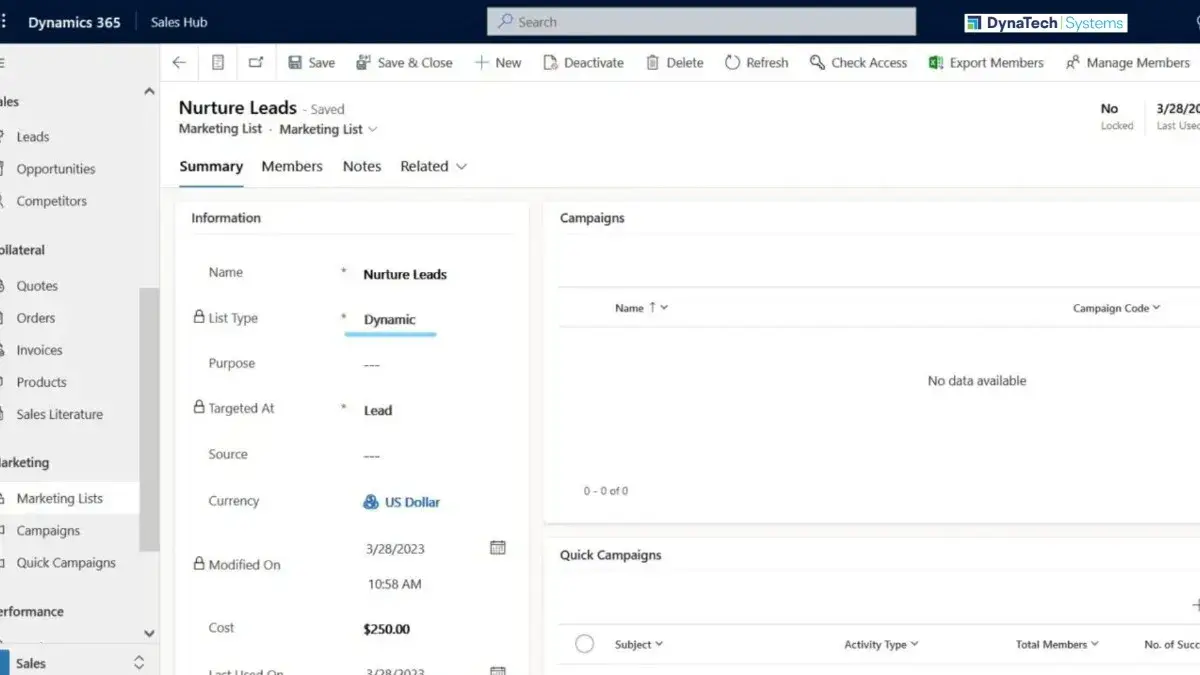1200x675 pixels.
Task: Open calendar picker for Modified On
Action: pyautogui.click(x=497, y=547)
